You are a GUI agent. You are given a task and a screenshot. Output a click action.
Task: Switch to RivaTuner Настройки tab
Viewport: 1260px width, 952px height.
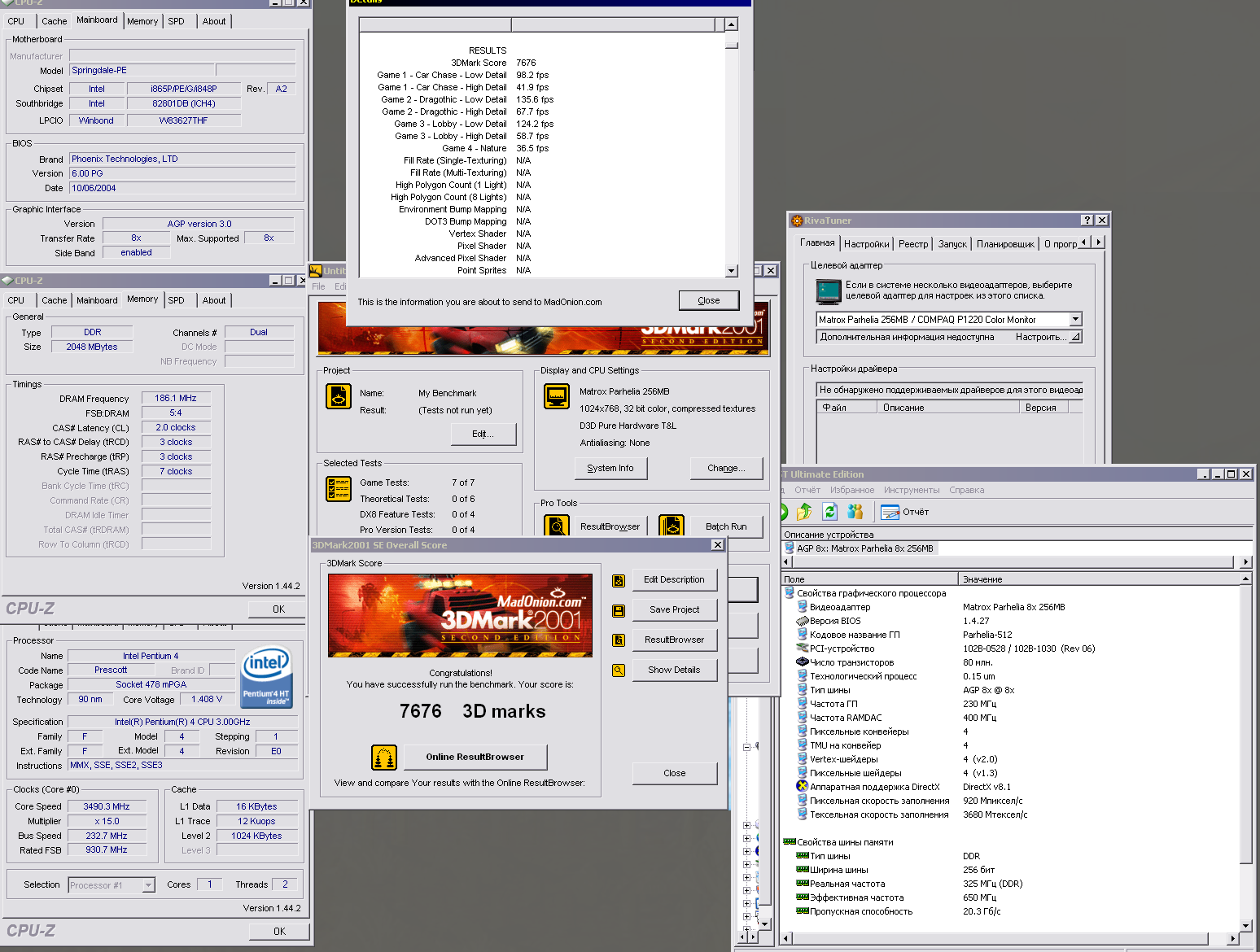tap(866, 244)
